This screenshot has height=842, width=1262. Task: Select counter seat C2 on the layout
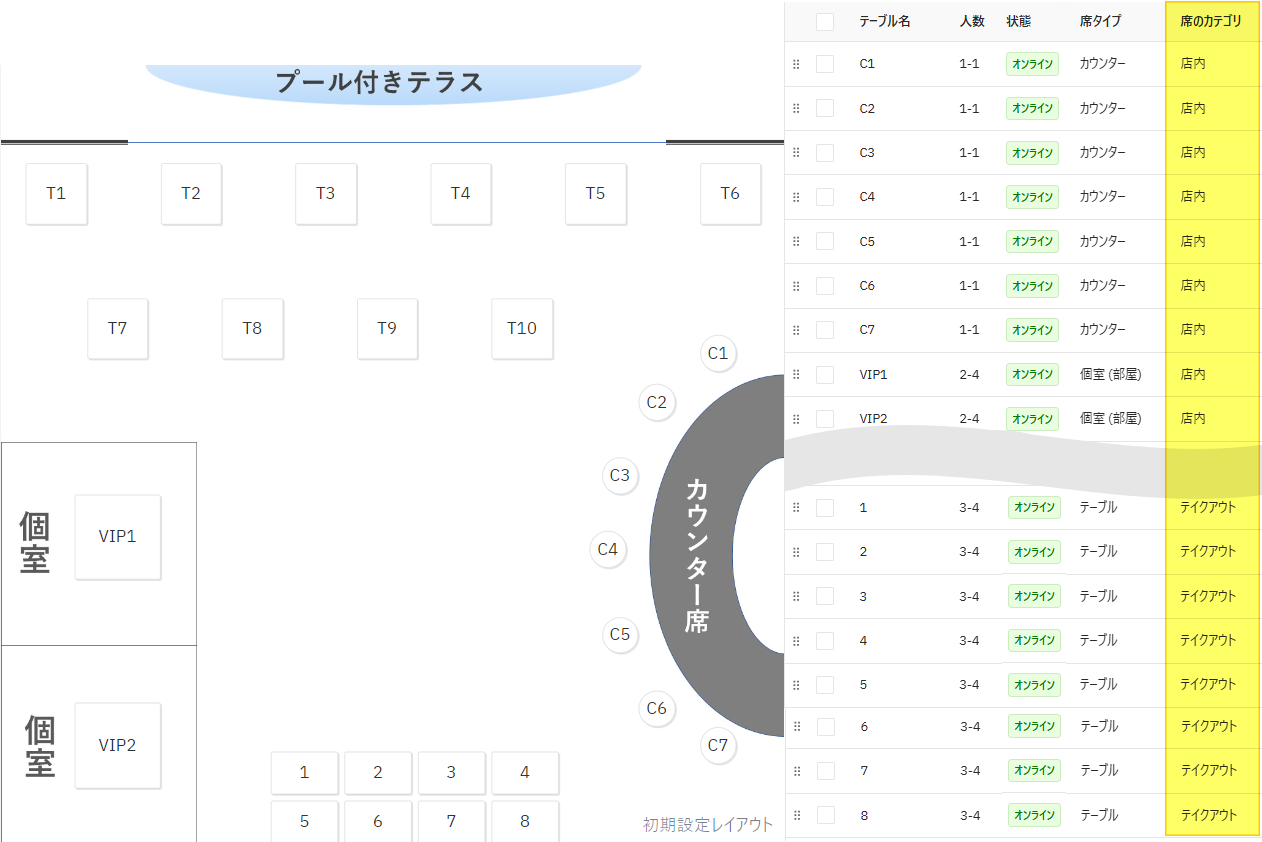click(x=656, y=403)
